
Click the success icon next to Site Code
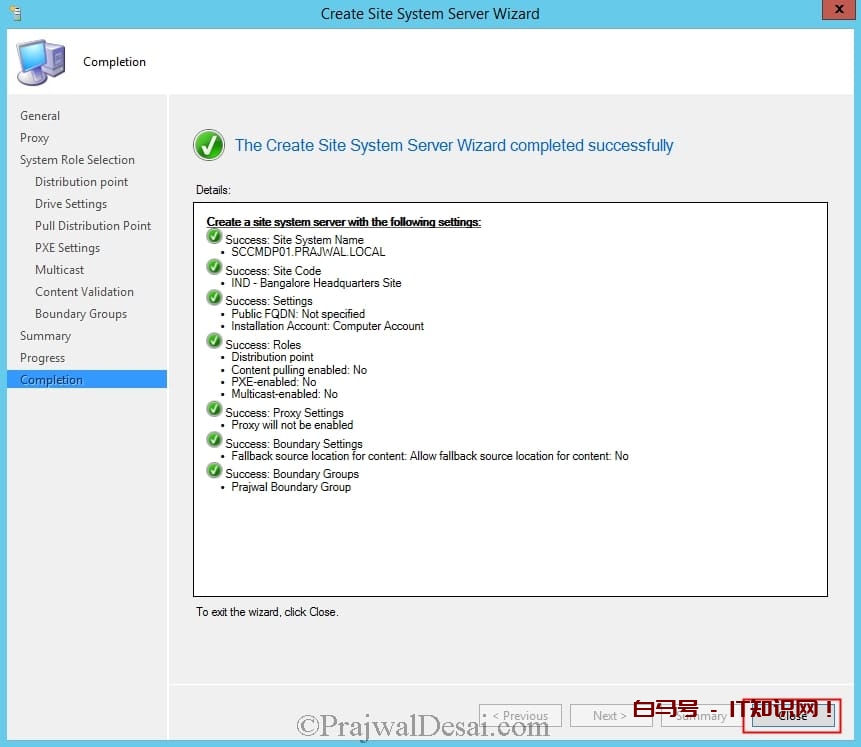[214, 267]
